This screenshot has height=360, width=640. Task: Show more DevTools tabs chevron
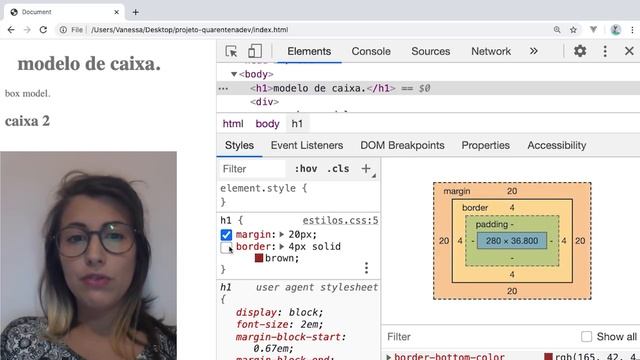(x=533, y=51)
